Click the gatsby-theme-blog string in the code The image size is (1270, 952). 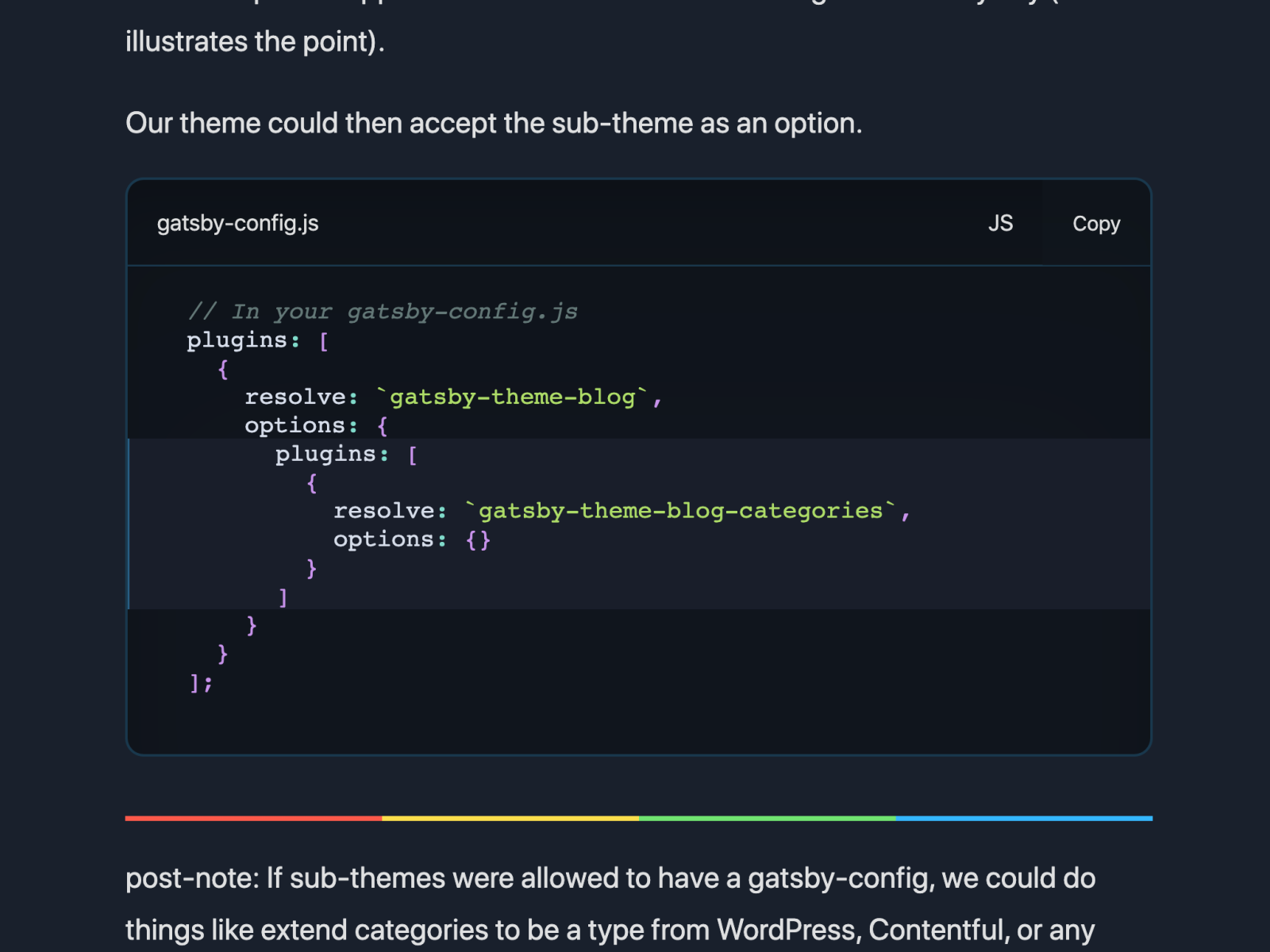click(516, 397)
